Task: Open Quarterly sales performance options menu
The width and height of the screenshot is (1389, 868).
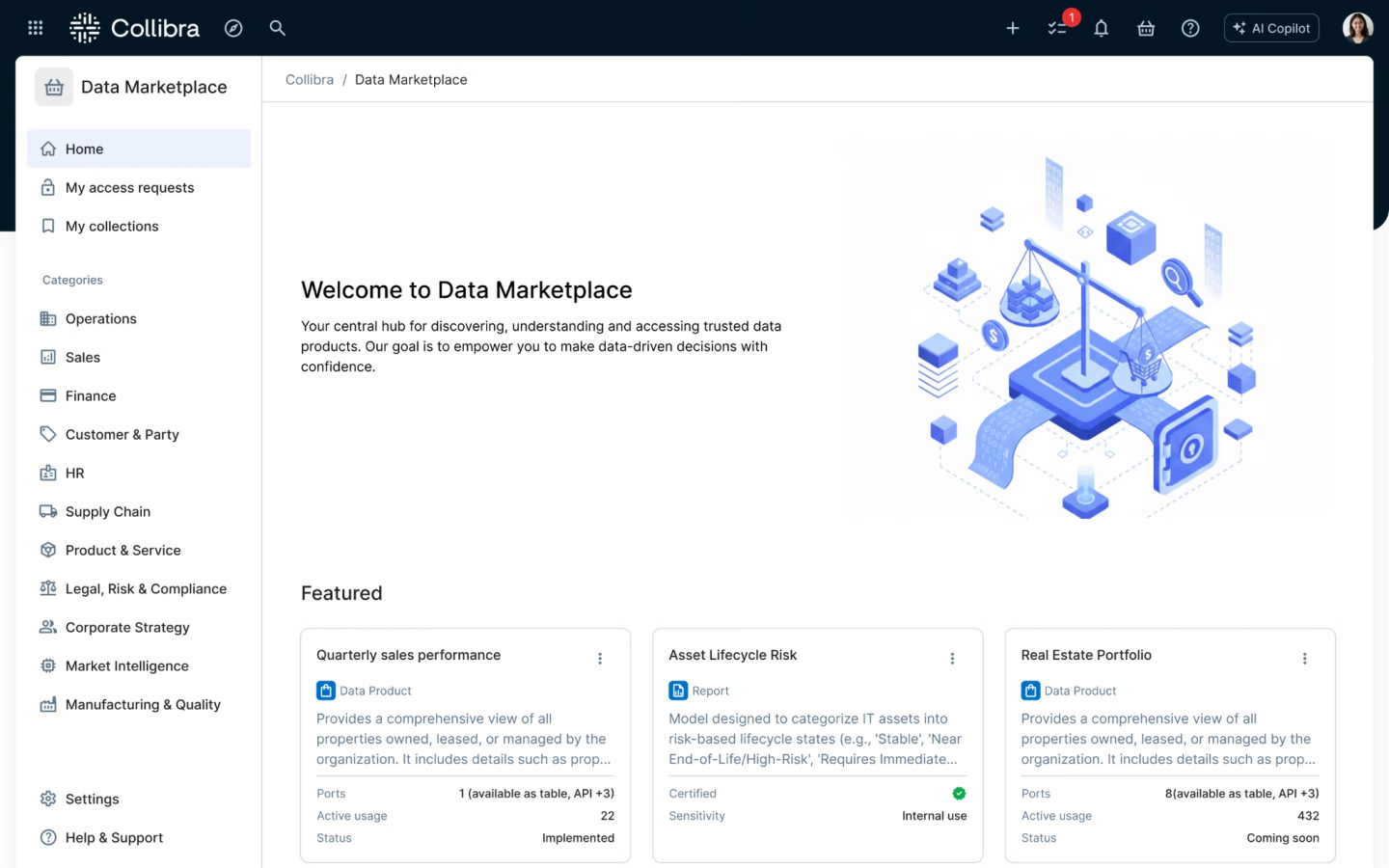Action: [x=600, y=658]
